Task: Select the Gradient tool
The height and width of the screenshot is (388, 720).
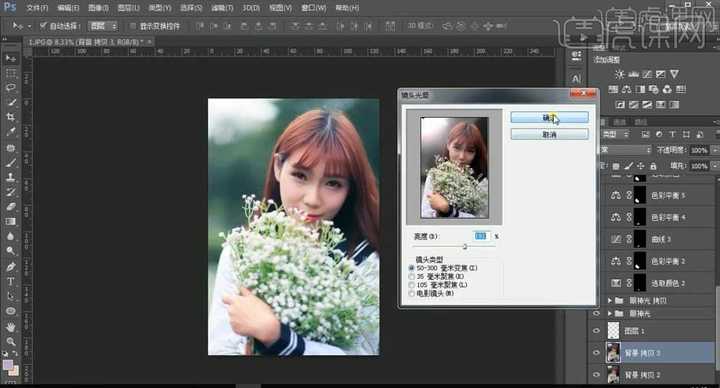Action: [11, 221]
